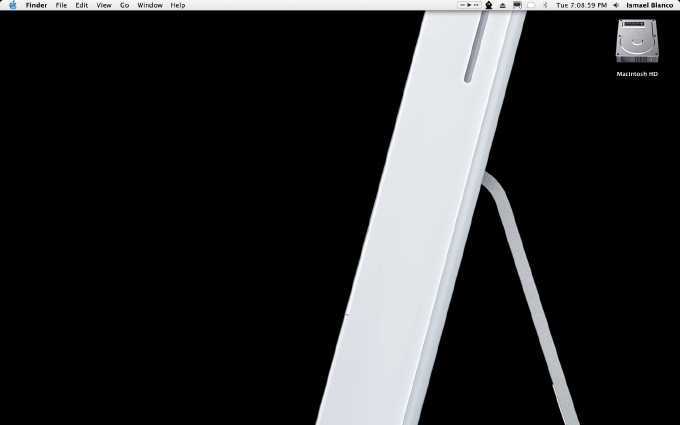Click the Eject menu bar icon
The height and width of the screenshot is (425, 680).
point(503,5)
